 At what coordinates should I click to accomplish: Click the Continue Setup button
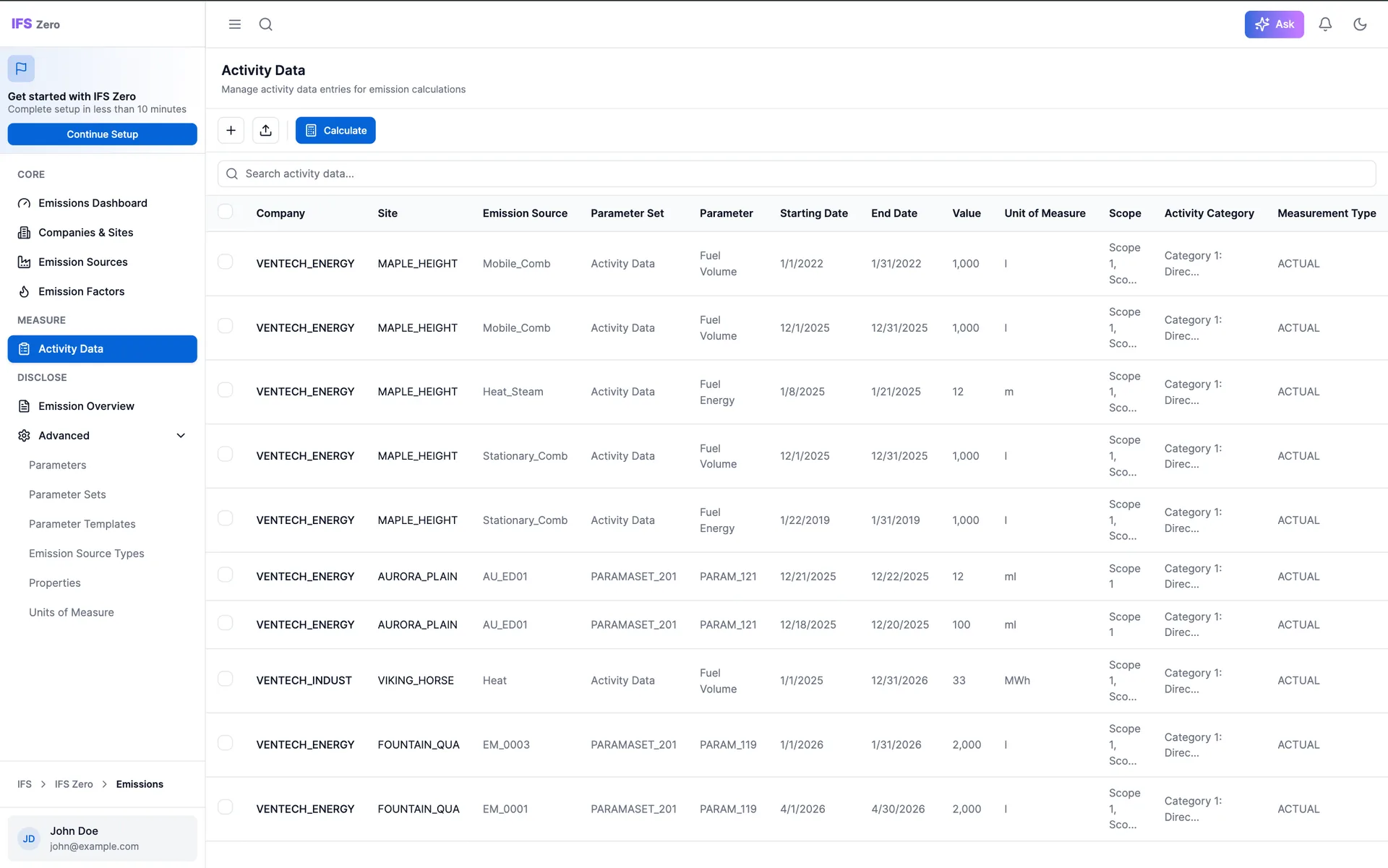click(102, 134)
